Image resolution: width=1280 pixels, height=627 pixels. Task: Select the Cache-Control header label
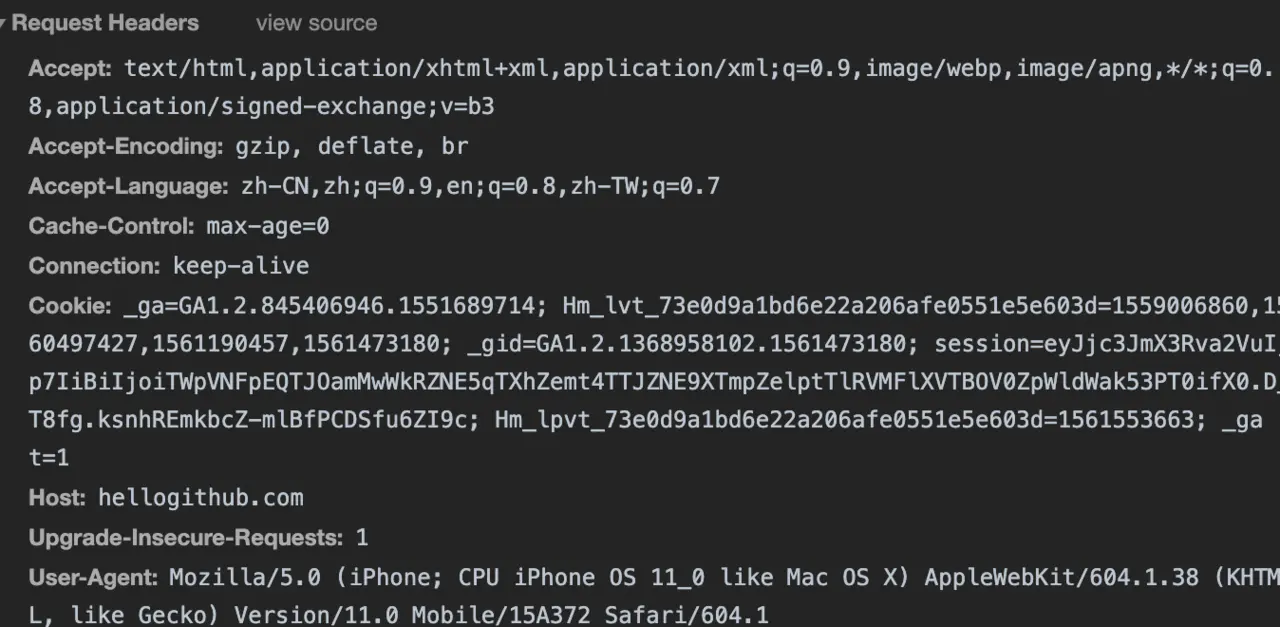[x=111, y=227]
